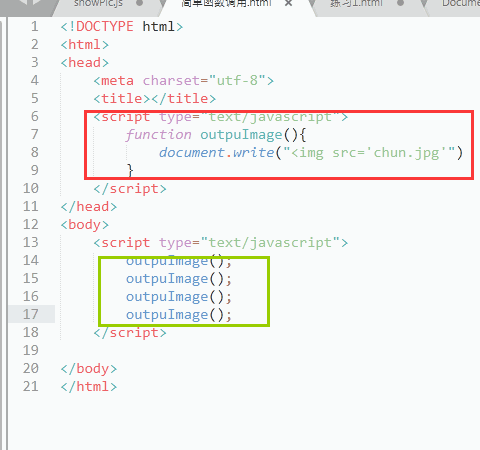Viewport: 480px width, 450px height.
Task: Click line number 1 in gutter
Action: click(35, 26)
